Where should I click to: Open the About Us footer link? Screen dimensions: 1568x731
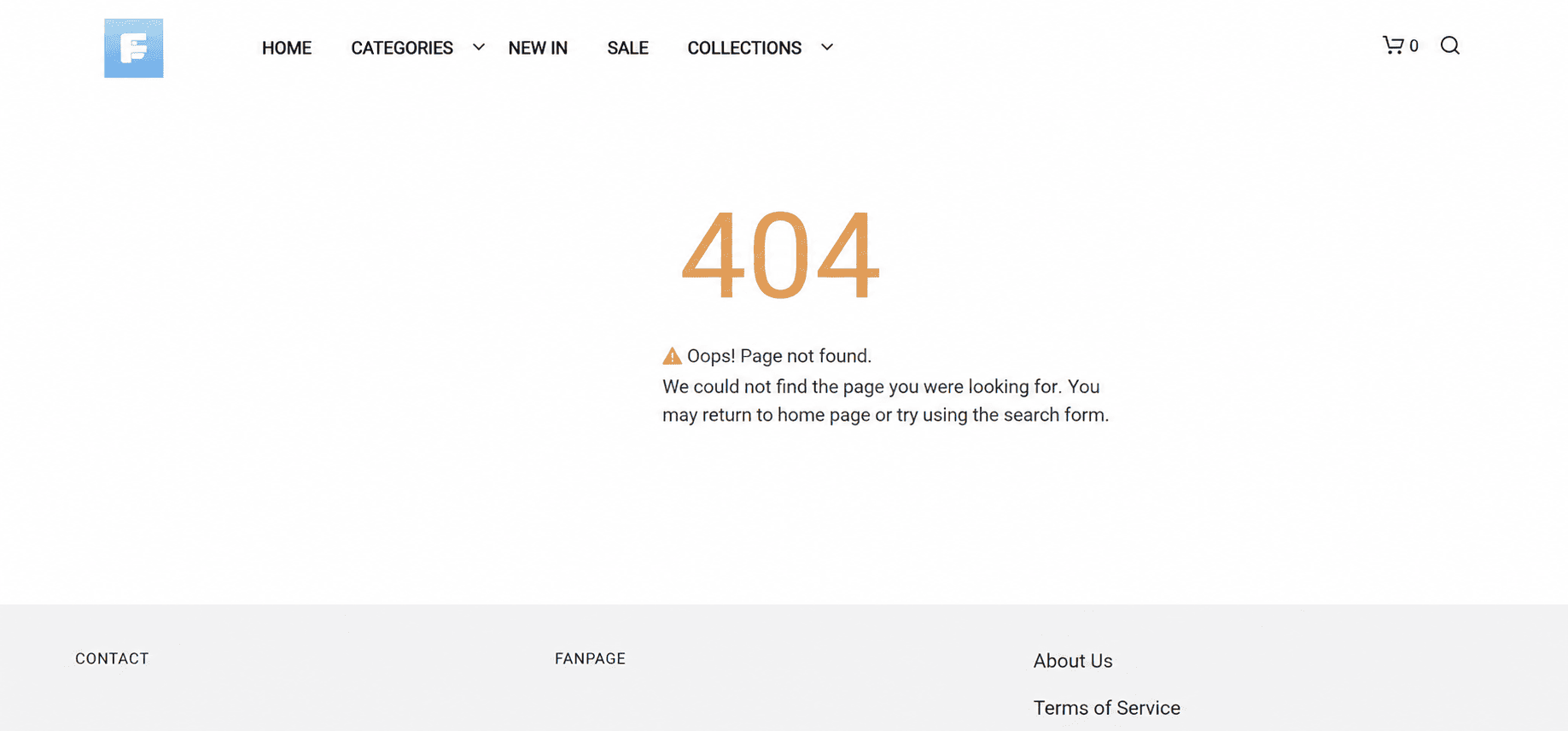pos(1073,661)
